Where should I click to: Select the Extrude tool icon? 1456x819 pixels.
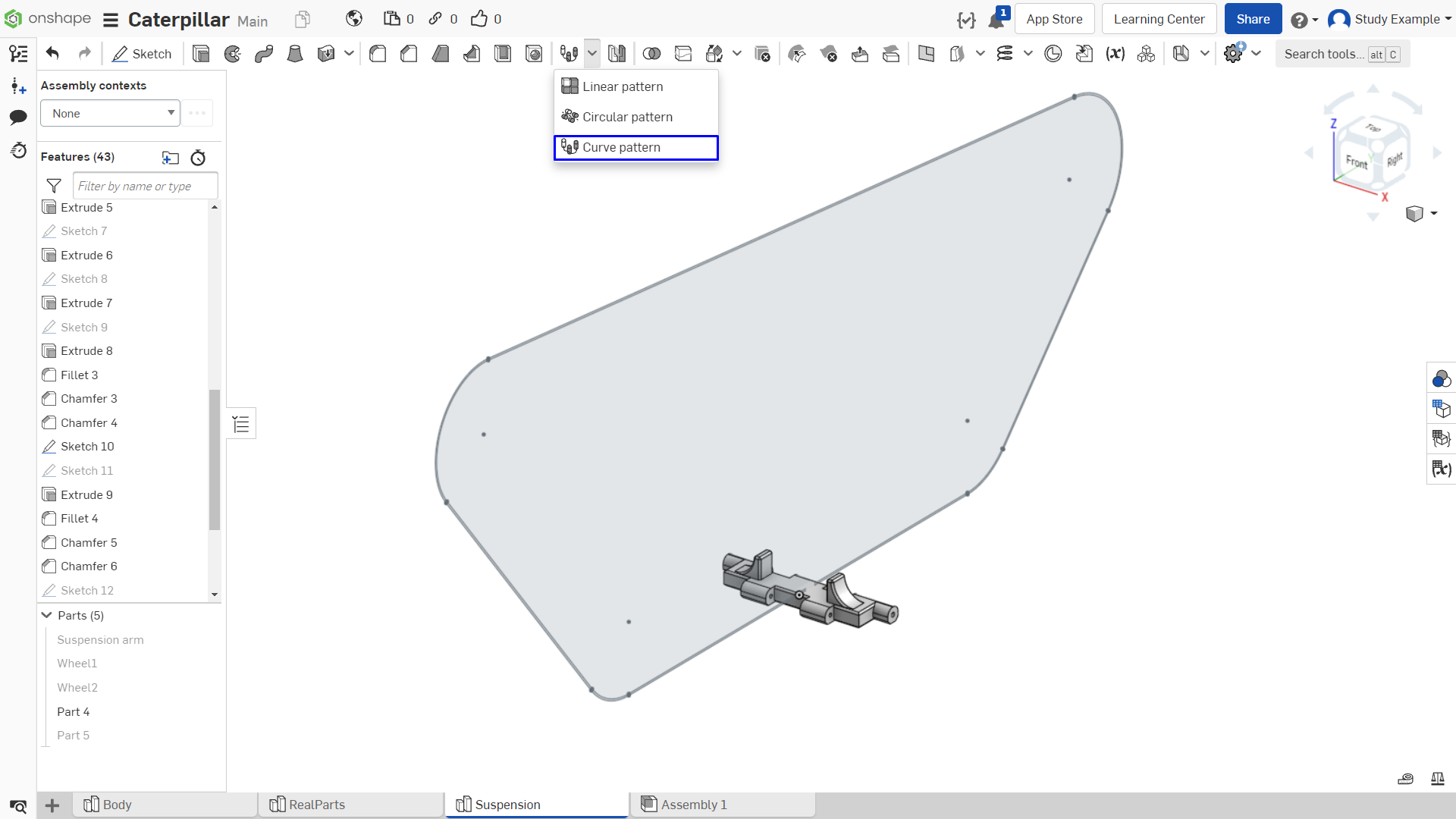201,54
